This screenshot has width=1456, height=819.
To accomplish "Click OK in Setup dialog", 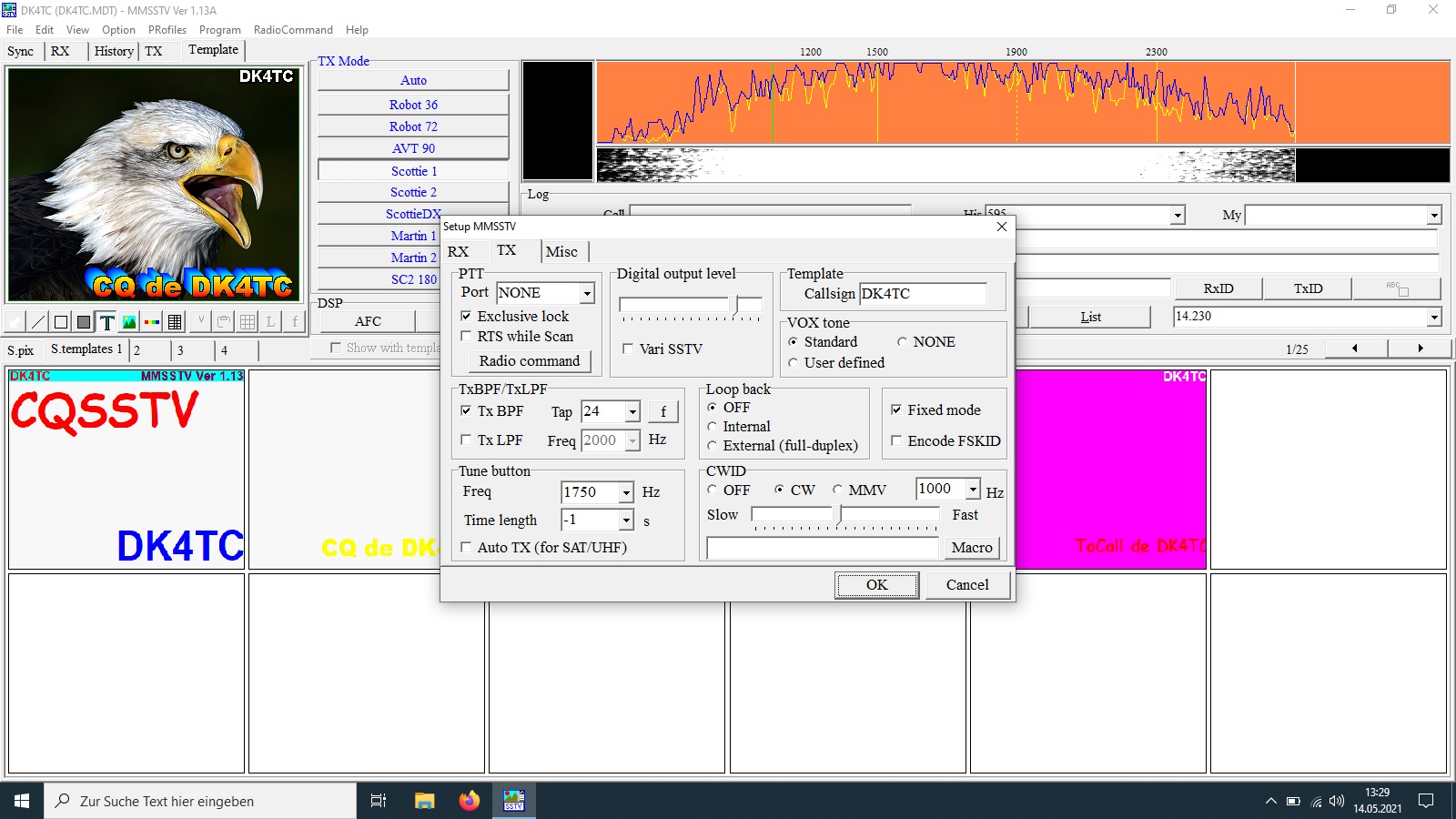I will (876, 585).
